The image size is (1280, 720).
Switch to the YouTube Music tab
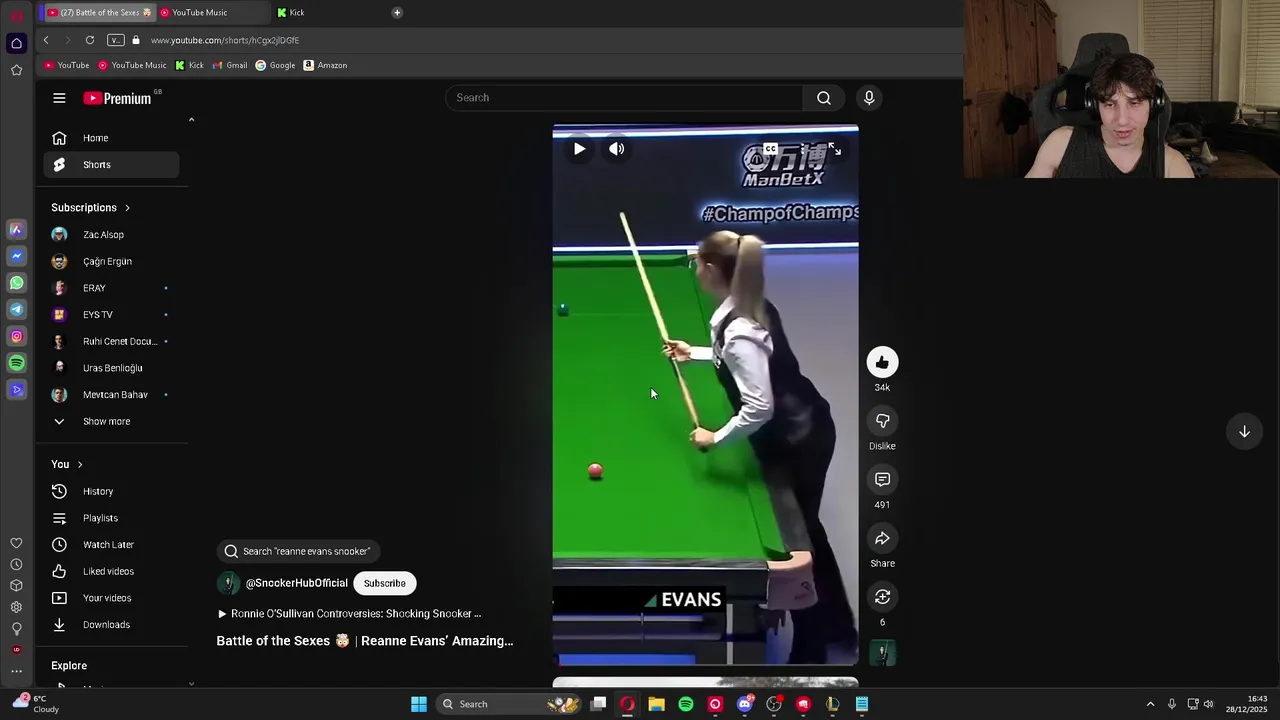click(x=212, y=12)
